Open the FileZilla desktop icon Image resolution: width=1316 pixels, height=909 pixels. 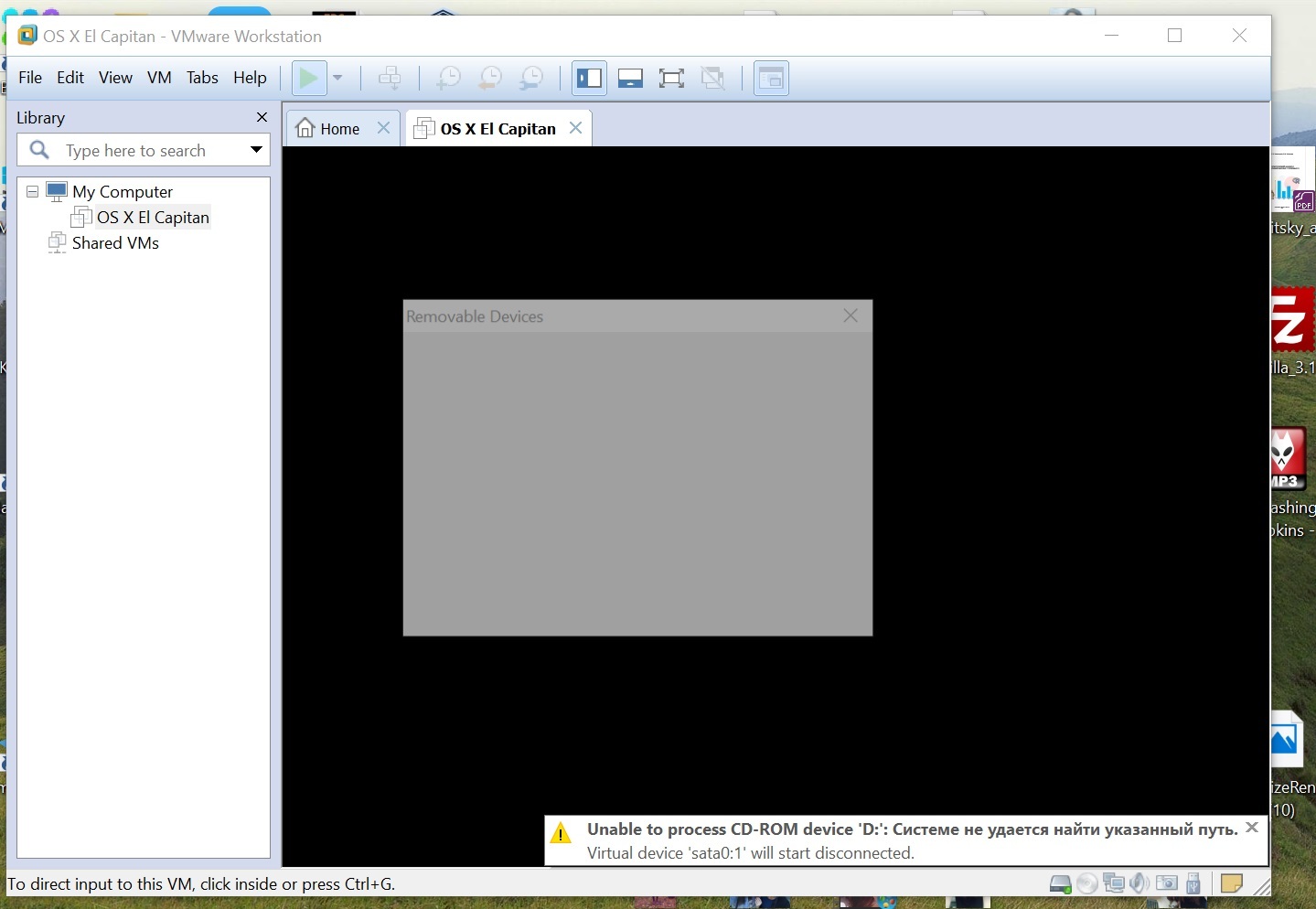pos(1293,321)
